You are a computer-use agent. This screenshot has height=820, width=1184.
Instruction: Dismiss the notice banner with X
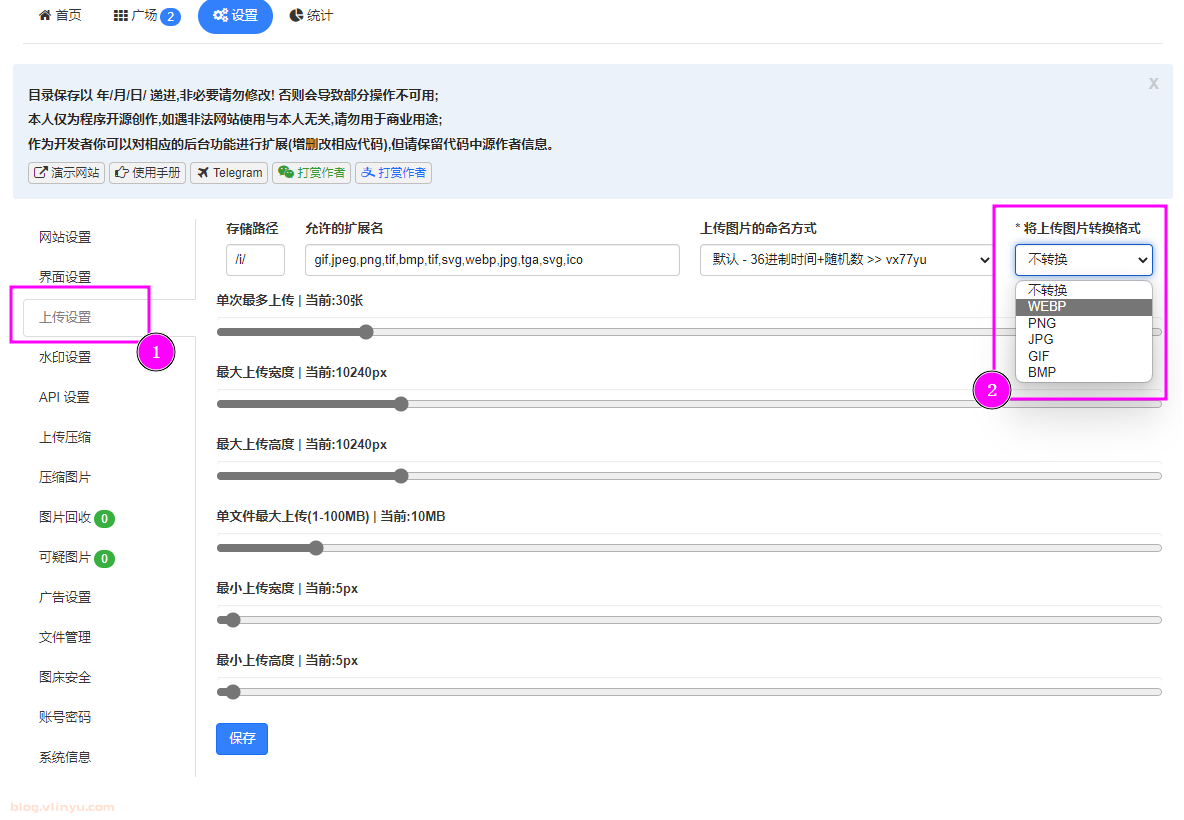(x=1153, y=84)
